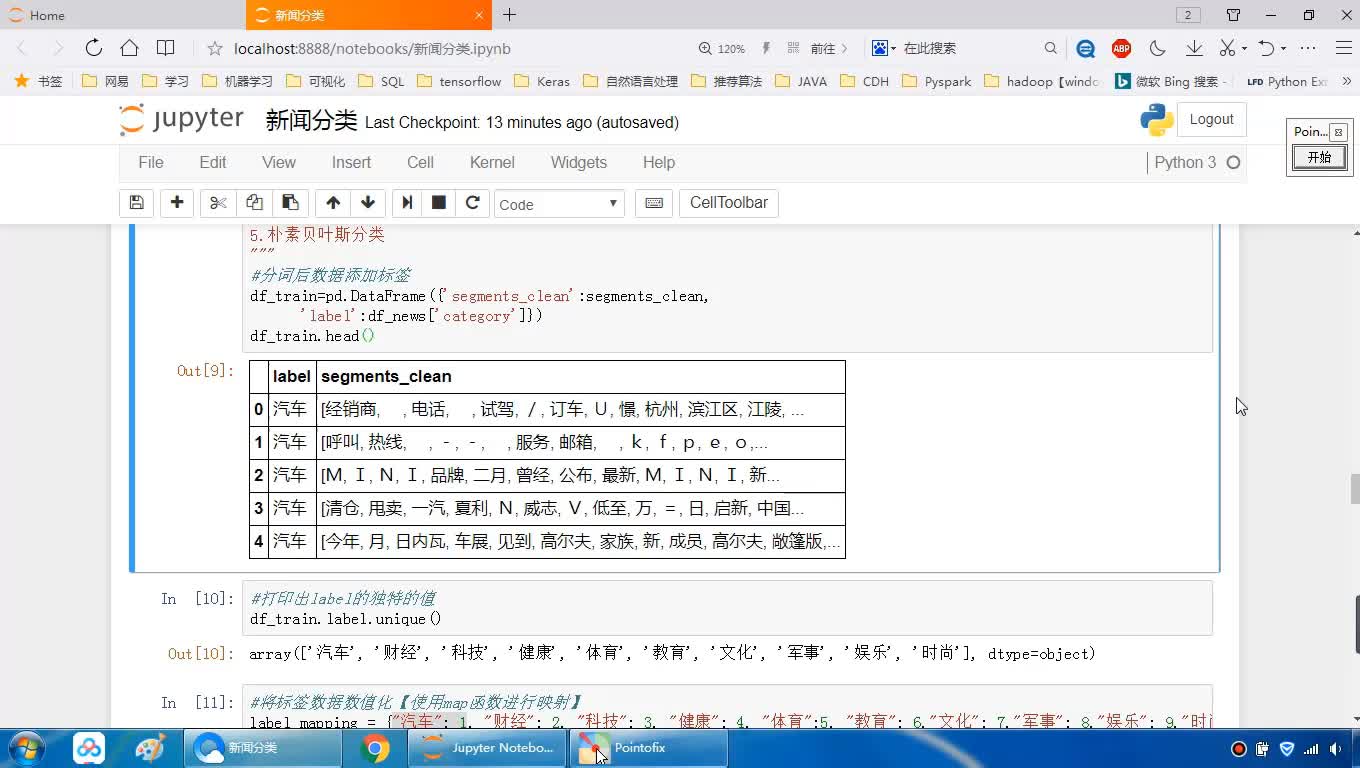
Task: Click the browser address bar URL
Action: click(372, 48)
